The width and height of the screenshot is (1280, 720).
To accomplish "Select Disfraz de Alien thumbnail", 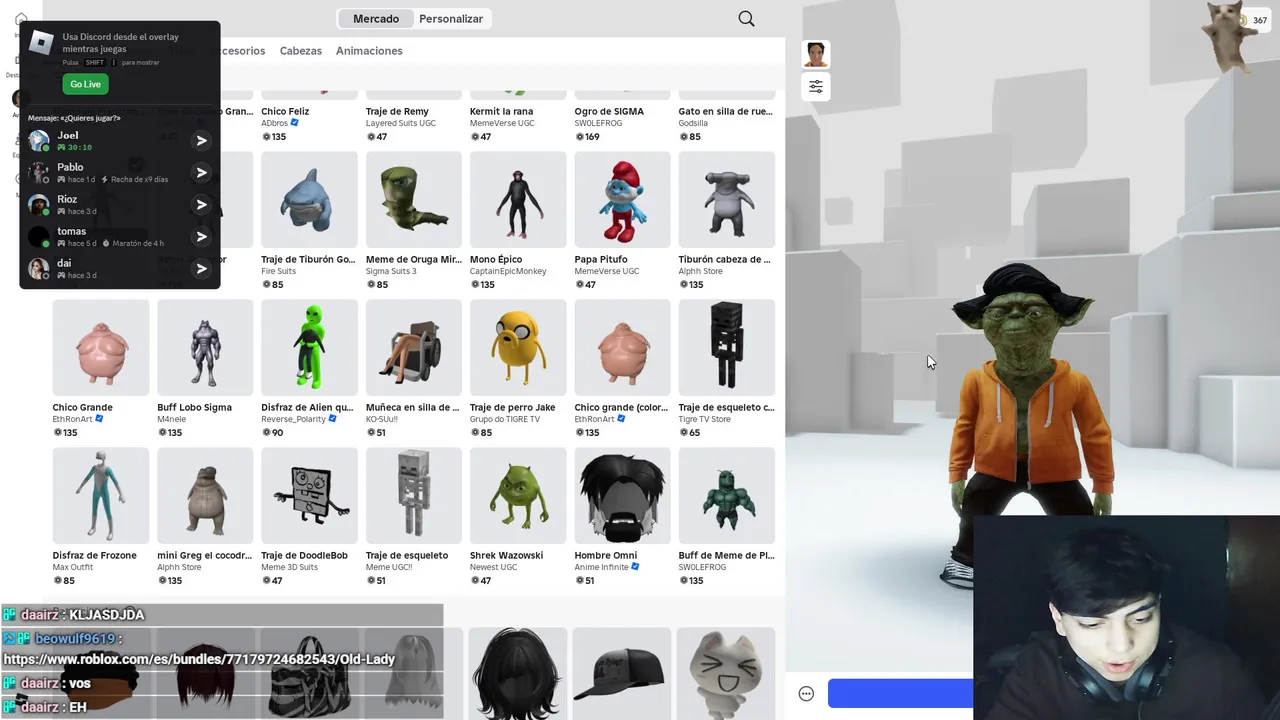I will coord(309,348).
